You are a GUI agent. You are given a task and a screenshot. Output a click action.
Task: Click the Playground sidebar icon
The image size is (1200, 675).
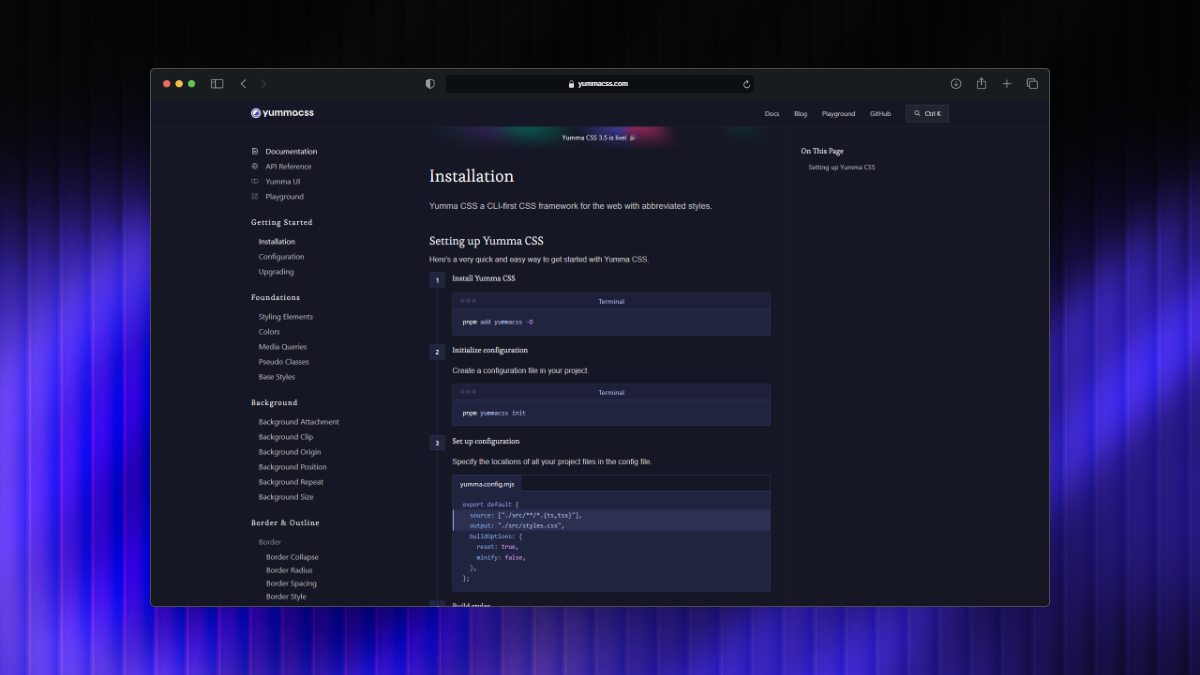(x=255, y=197)
